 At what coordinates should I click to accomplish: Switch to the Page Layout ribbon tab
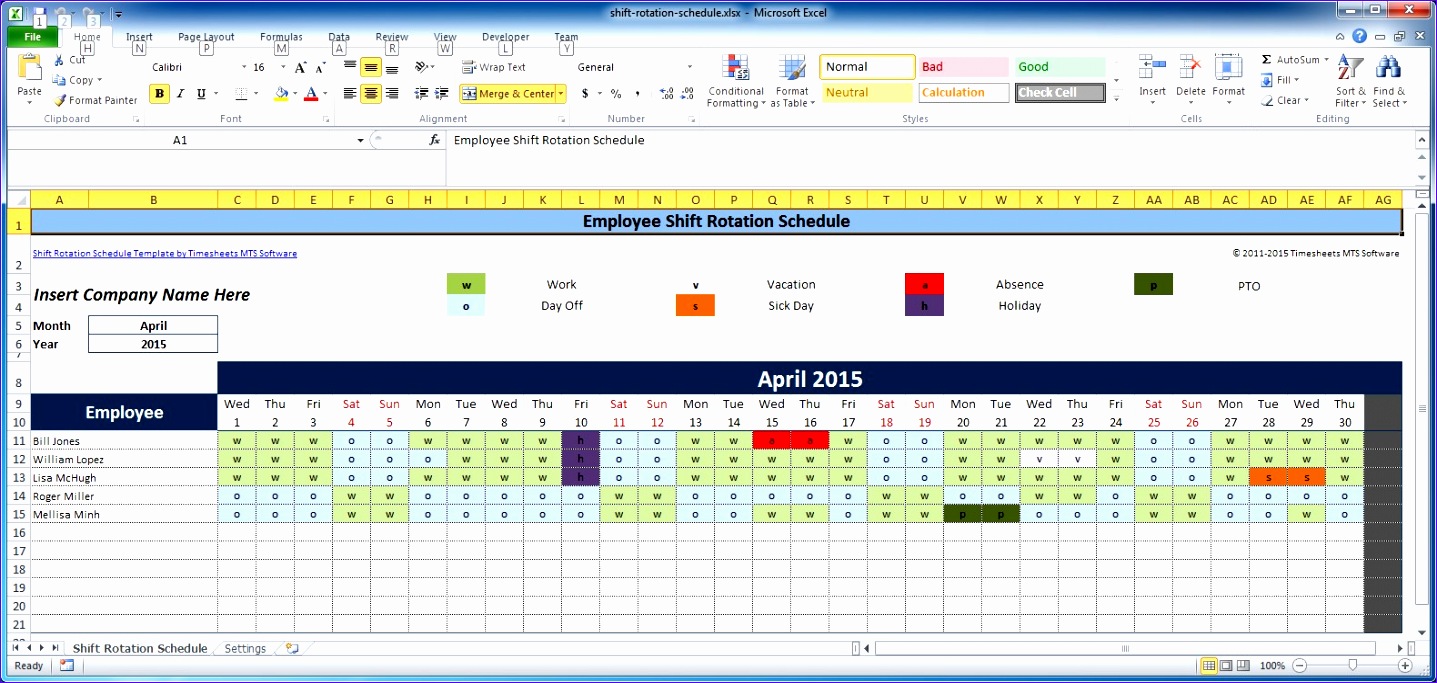click(x=205, y=36)
